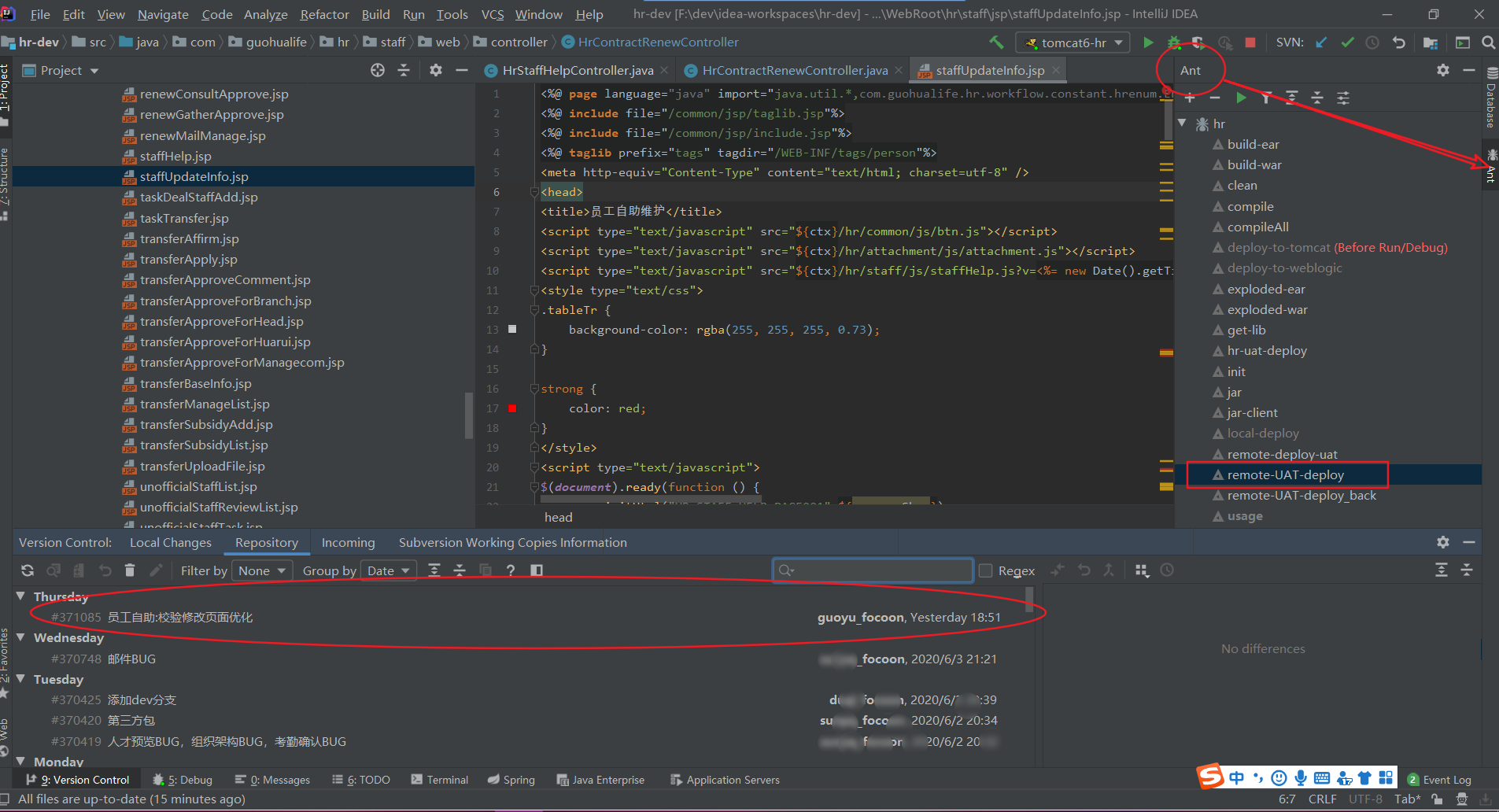Collapse the Thursday commit group
This screenshot has height=812, width=1499.
pos(21,596)
